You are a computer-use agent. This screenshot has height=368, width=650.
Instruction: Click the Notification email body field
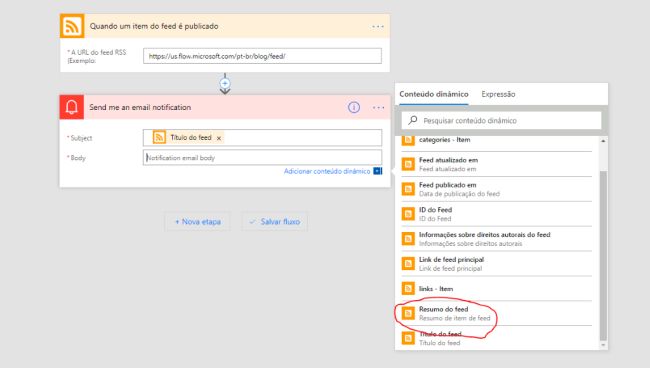[262, 158]
